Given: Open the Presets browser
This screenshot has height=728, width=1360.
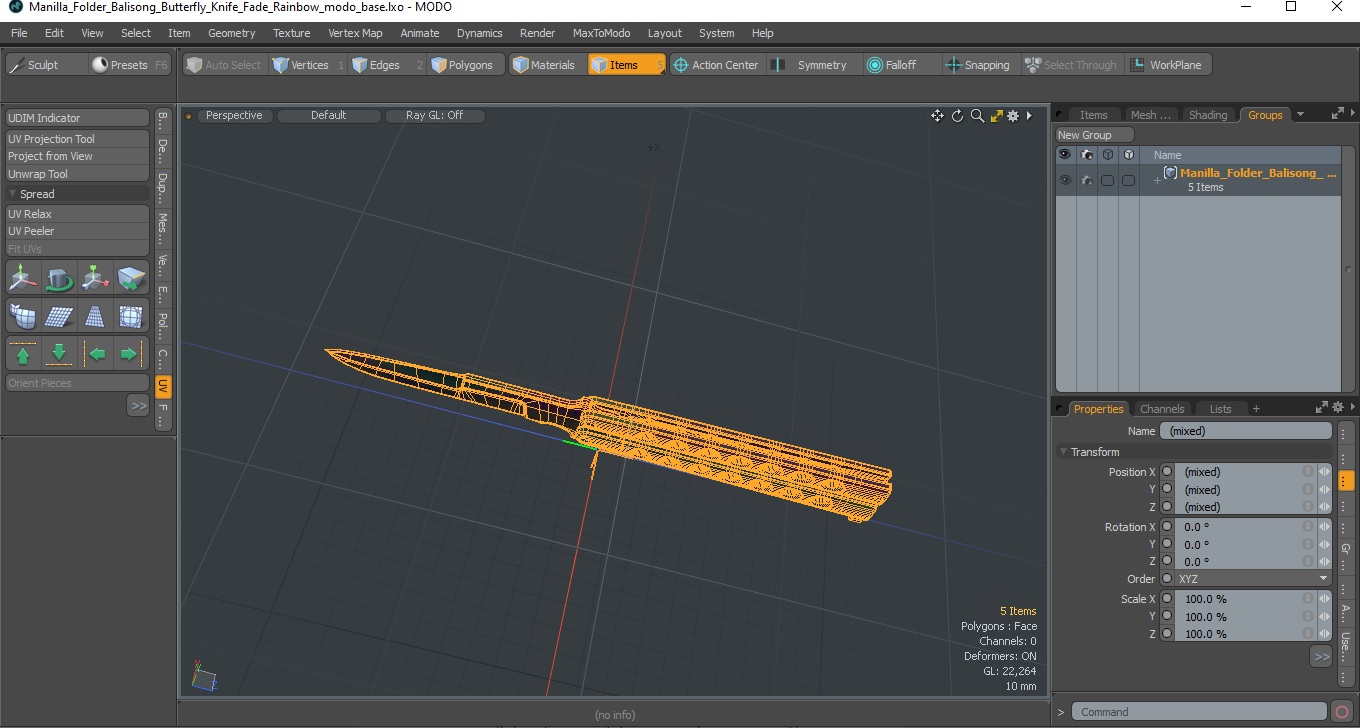Looking at the screenshot, I should [130, 65].
